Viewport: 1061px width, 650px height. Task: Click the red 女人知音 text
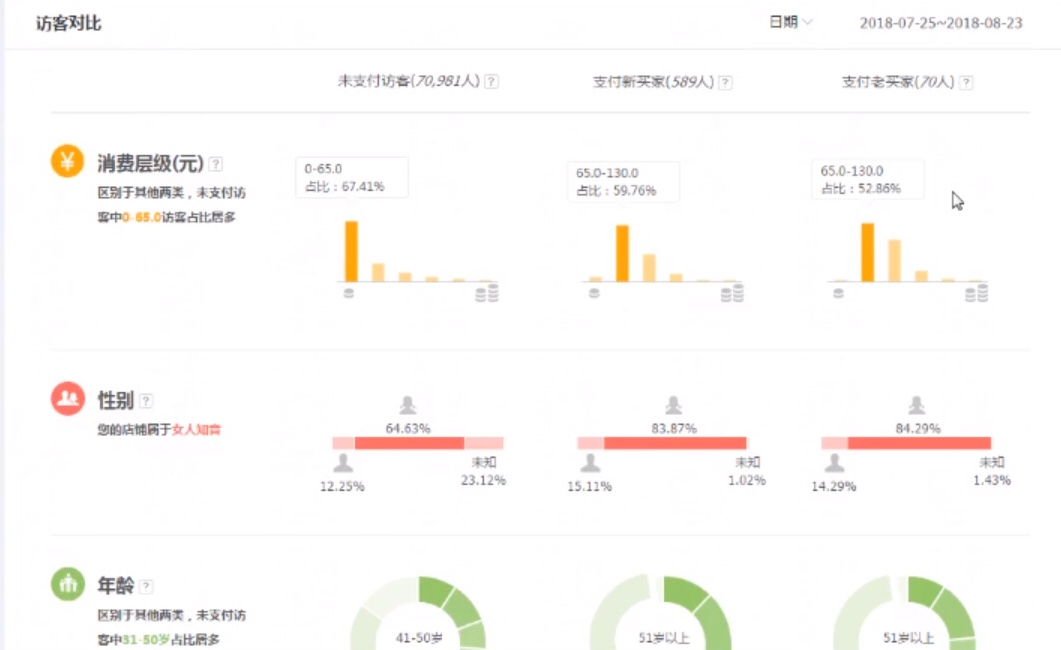196,430
